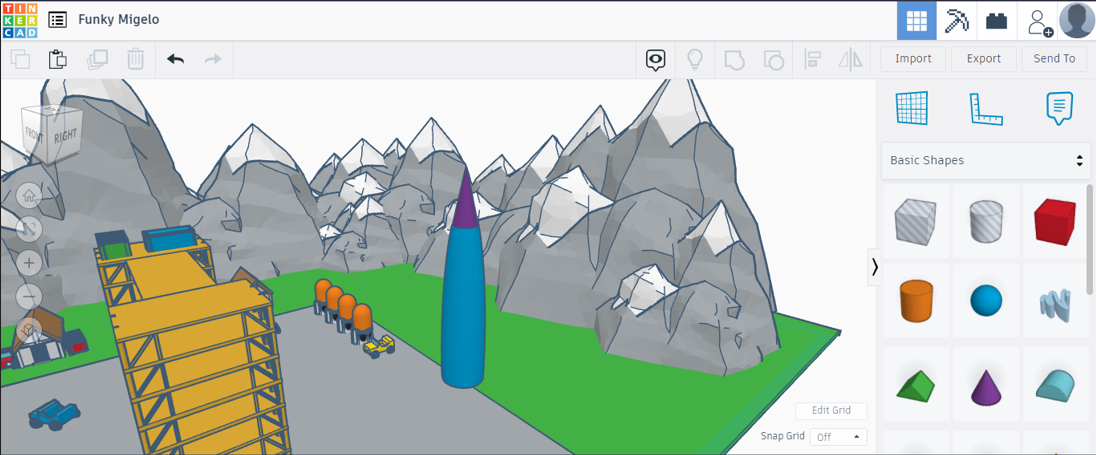Open the Basic Shapes category dropdown

click(x=986, y=160)
